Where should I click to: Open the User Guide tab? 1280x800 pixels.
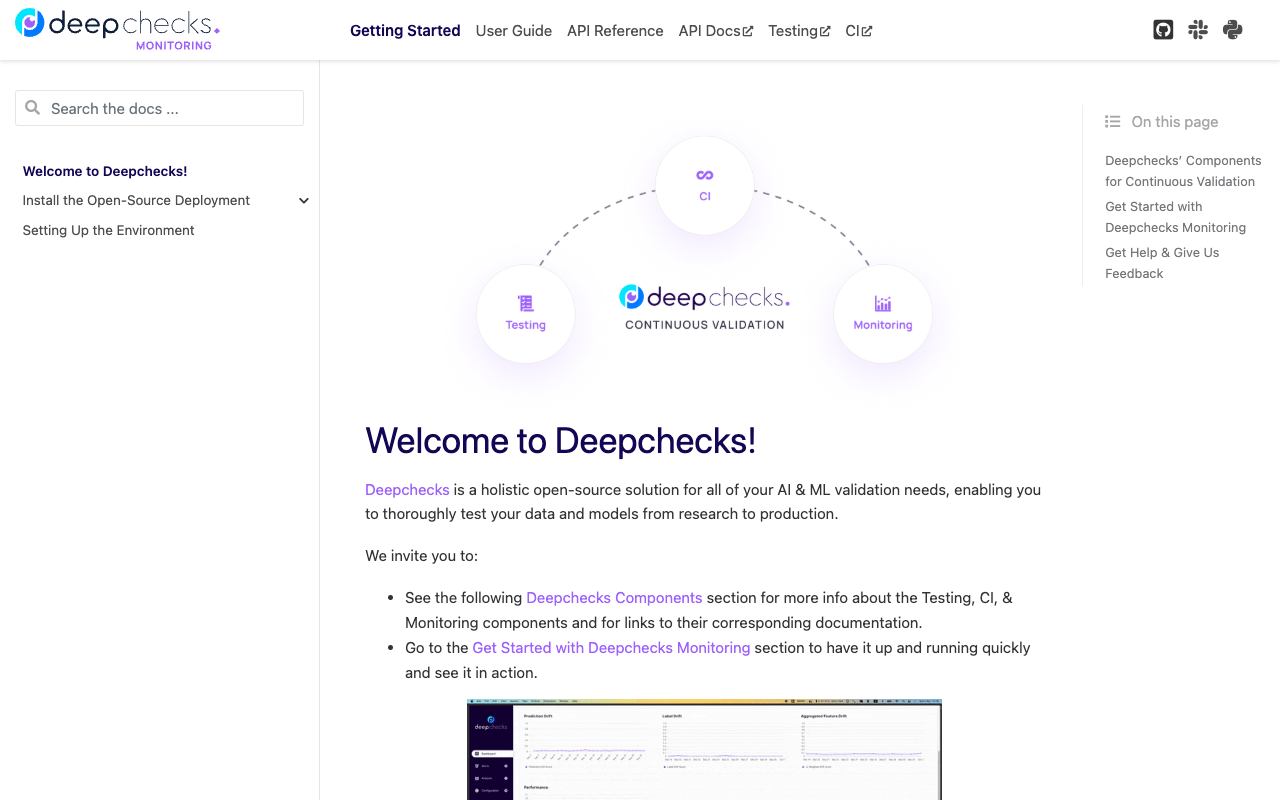point(514,31)
